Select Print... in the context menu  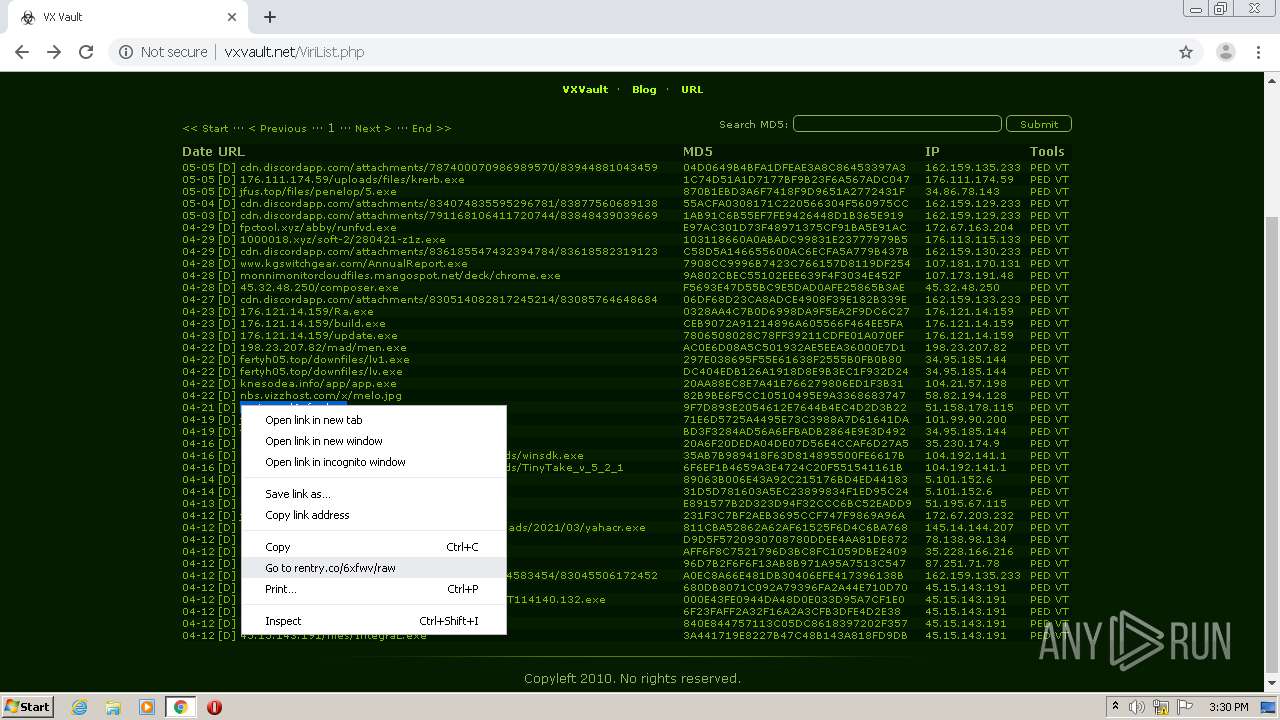374,589
